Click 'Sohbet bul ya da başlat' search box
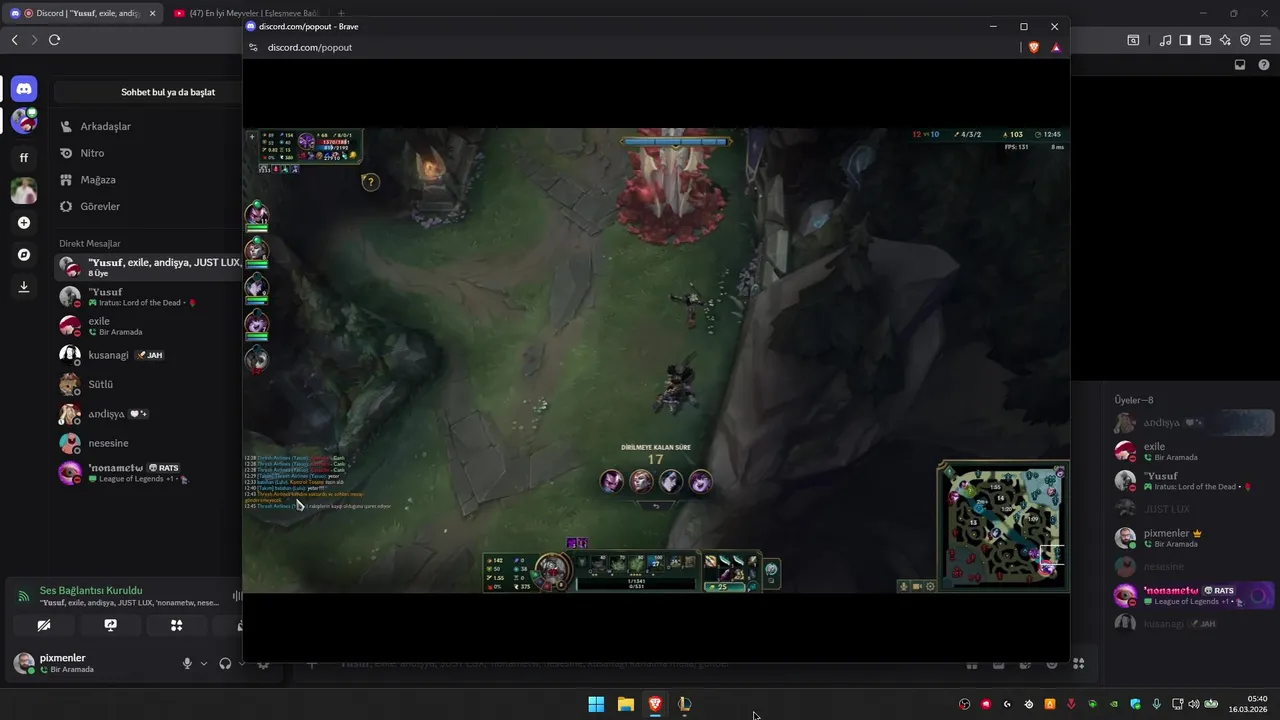The image size is (1280, 720). [x=148, y=92]
